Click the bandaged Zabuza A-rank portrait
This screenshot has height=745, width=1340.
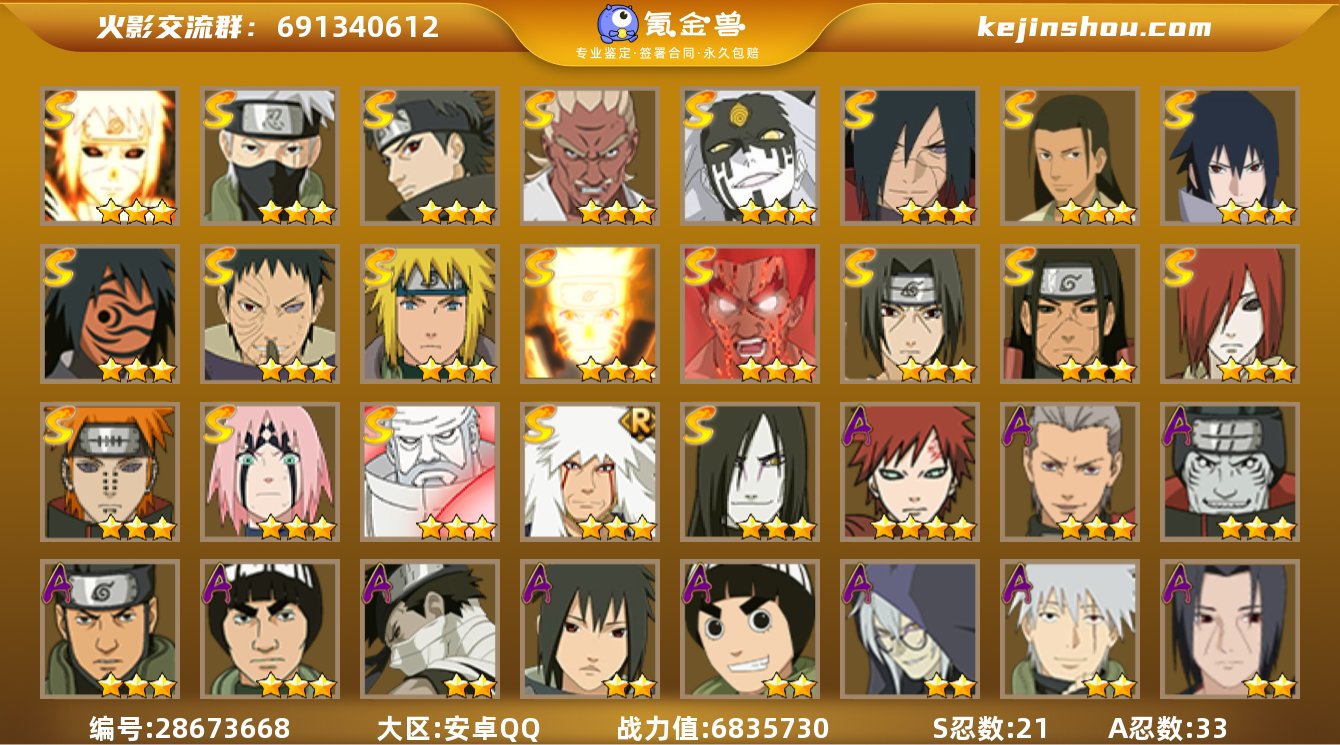430,629
